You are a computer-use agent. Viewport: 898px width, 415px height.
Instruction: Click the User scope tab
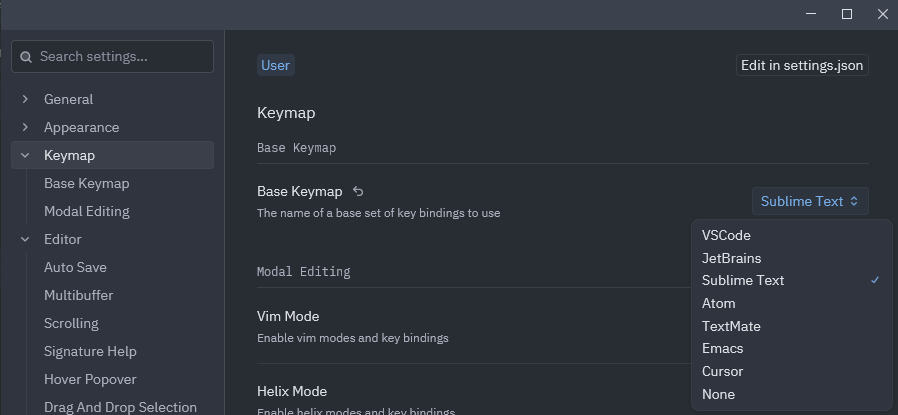click(x=275, y=65)
